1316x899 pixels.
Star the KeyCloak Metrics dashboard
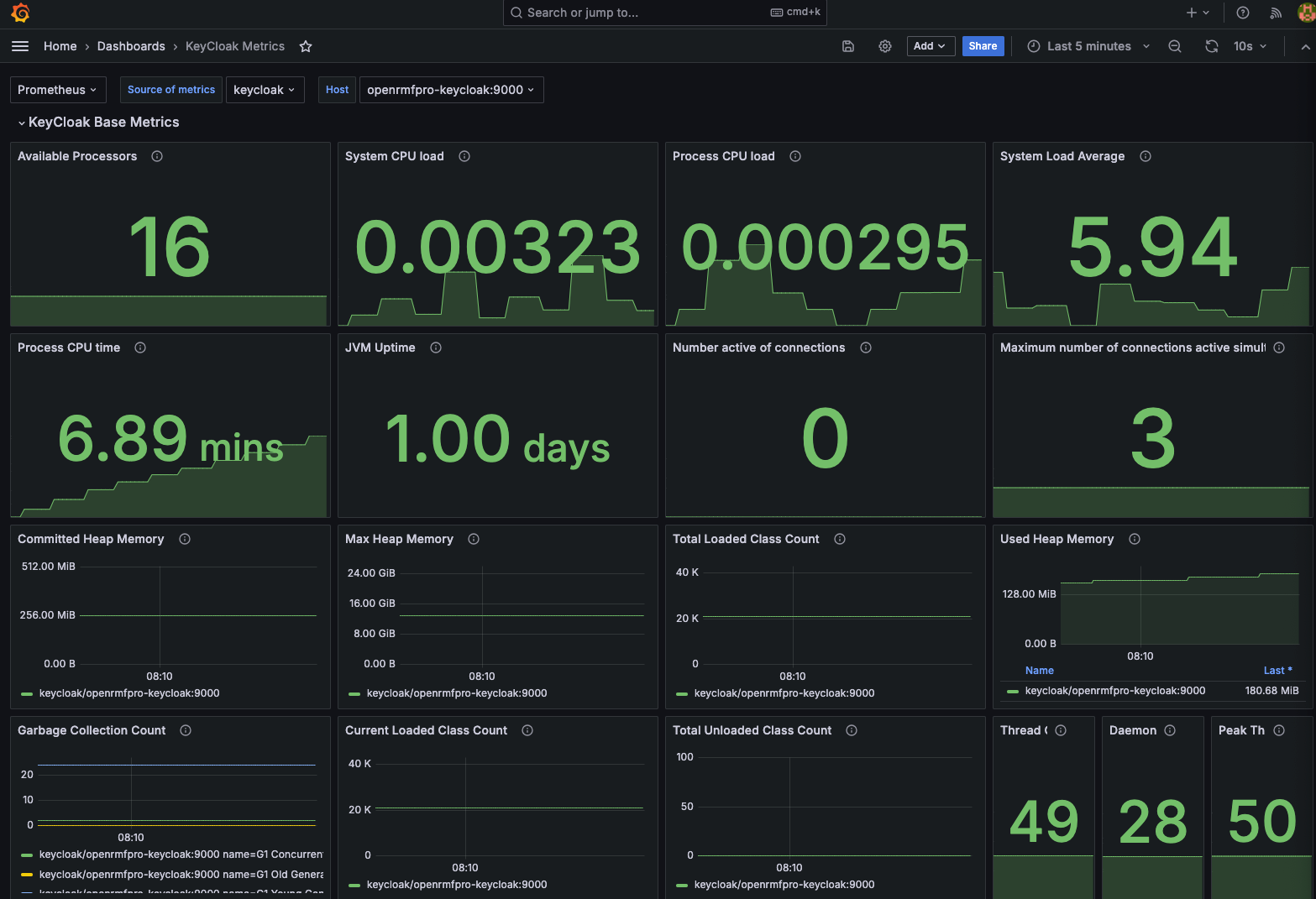point(306,46)
